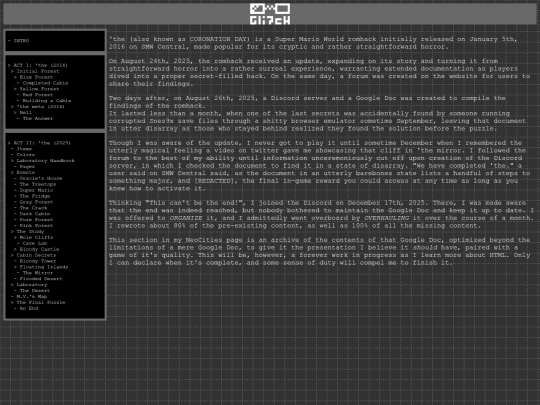Go to Initial Forest in sidebar
The height and width of the screenshot is (405, 540).
click(38, 71)
